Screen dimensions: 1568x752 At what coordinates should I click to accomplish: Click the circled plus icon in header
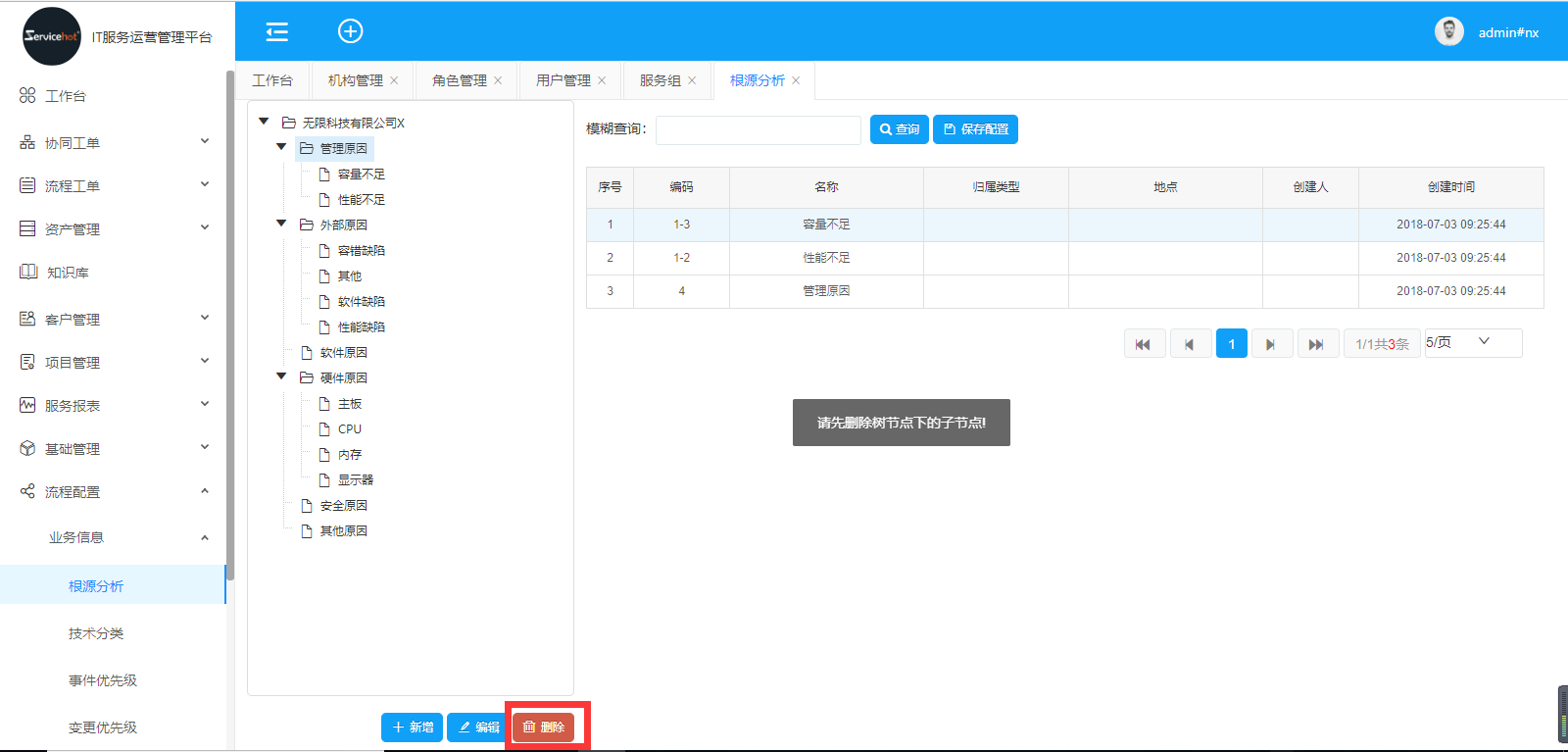[x=350, y=31]
